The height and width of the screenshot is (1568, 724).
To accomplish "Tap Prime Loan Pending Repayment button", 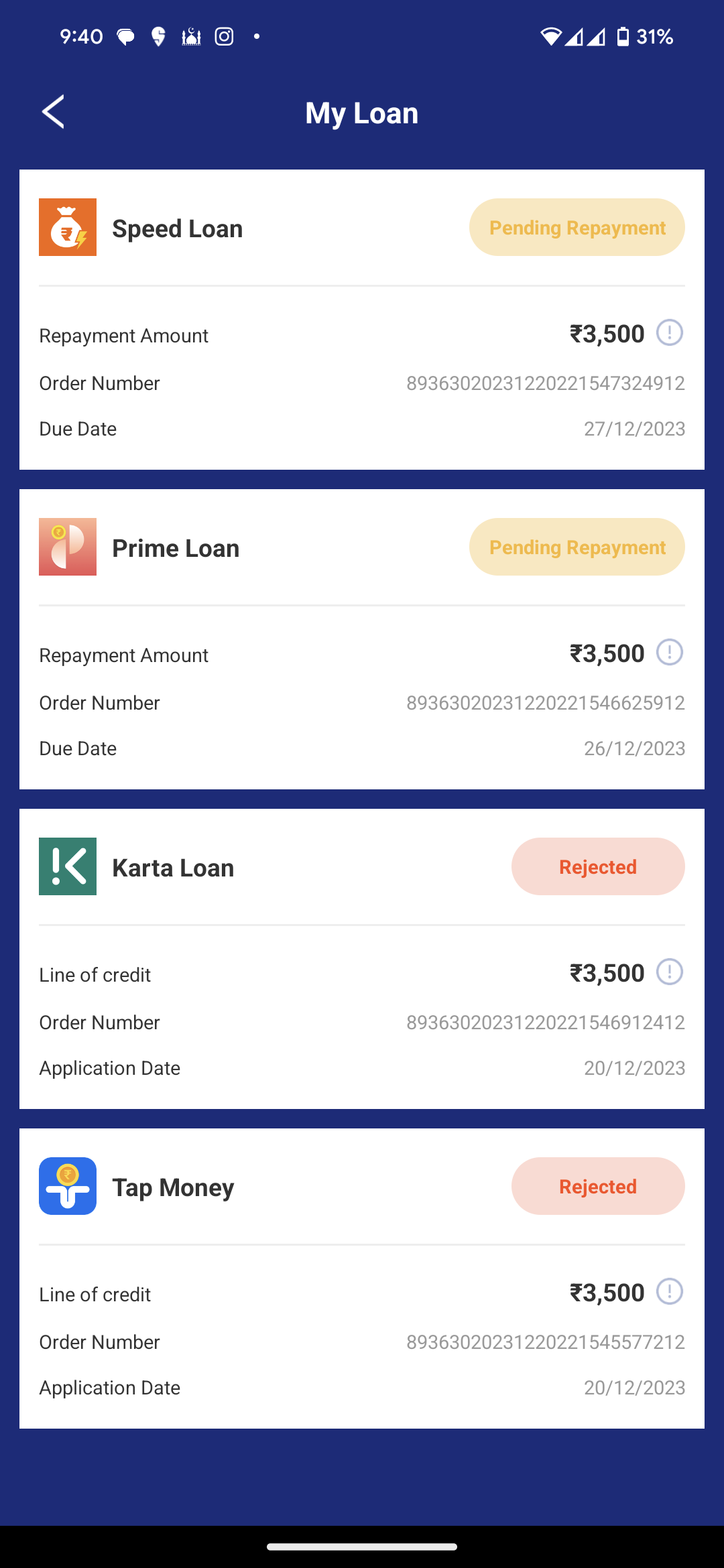I will coord(577,547).
